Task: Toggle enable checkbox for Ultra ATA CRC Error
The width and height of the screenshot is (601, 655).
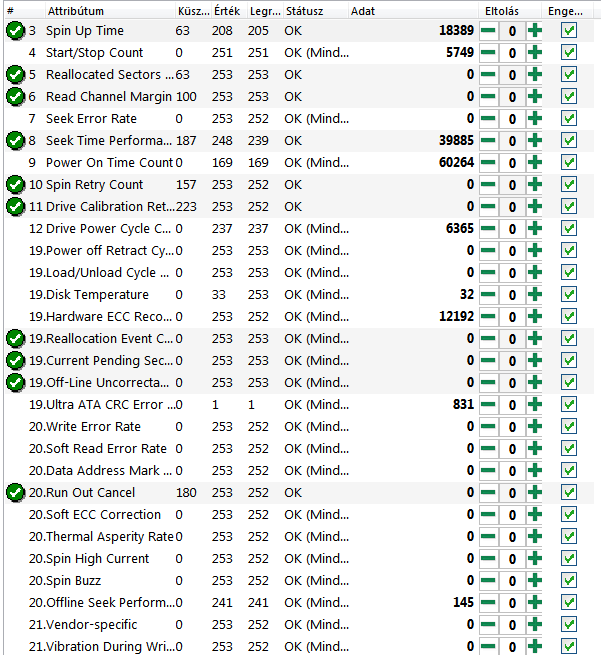Action: (569, 405)
